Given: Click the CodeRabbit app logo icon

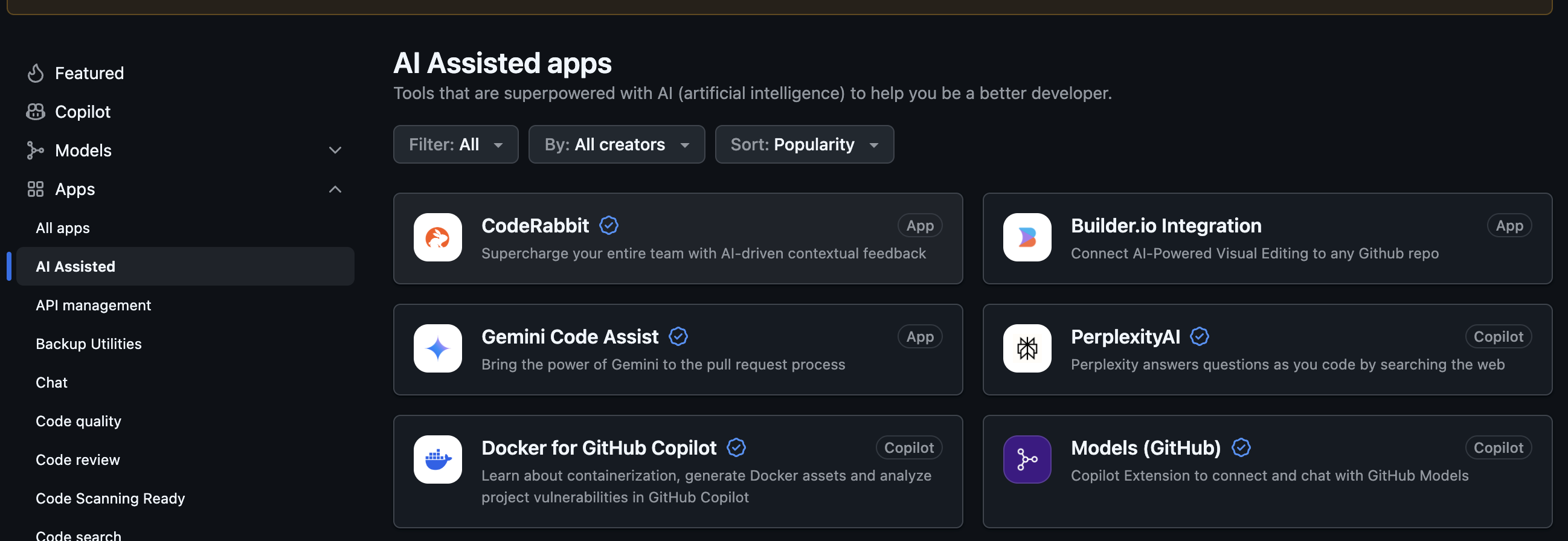Looking at the screenshot, I should 437,237.
